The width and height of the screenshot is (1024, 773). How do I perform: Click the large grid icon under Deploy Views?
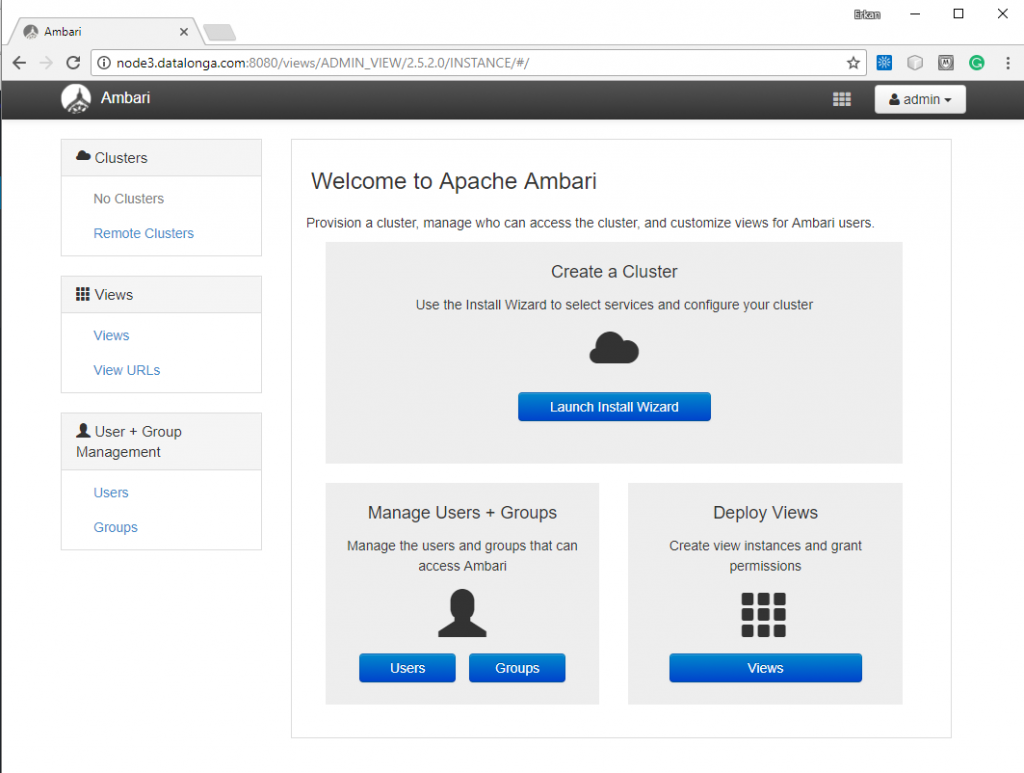[x=763, y=614]
